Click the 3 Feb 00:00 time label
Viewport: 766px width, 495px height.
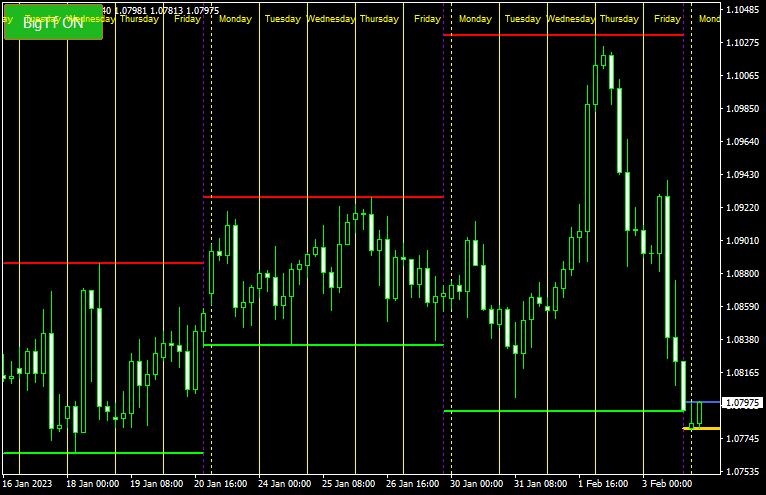point(667,484)
